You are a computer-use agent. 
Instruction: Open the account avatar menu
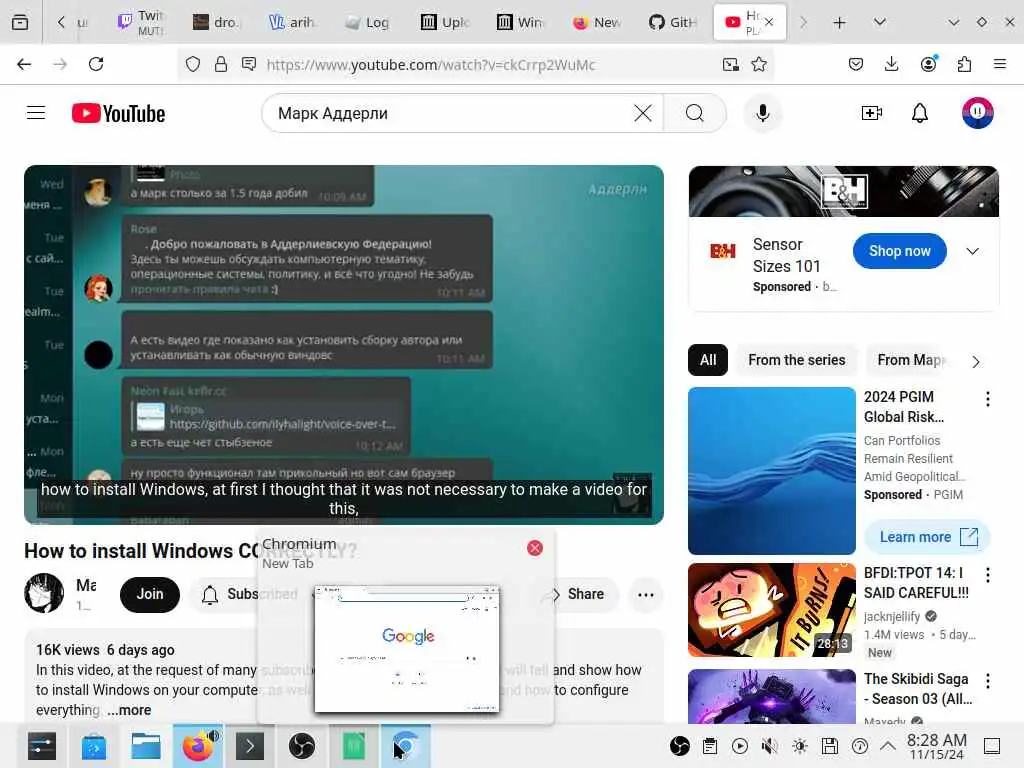click(x=977, y=113)
